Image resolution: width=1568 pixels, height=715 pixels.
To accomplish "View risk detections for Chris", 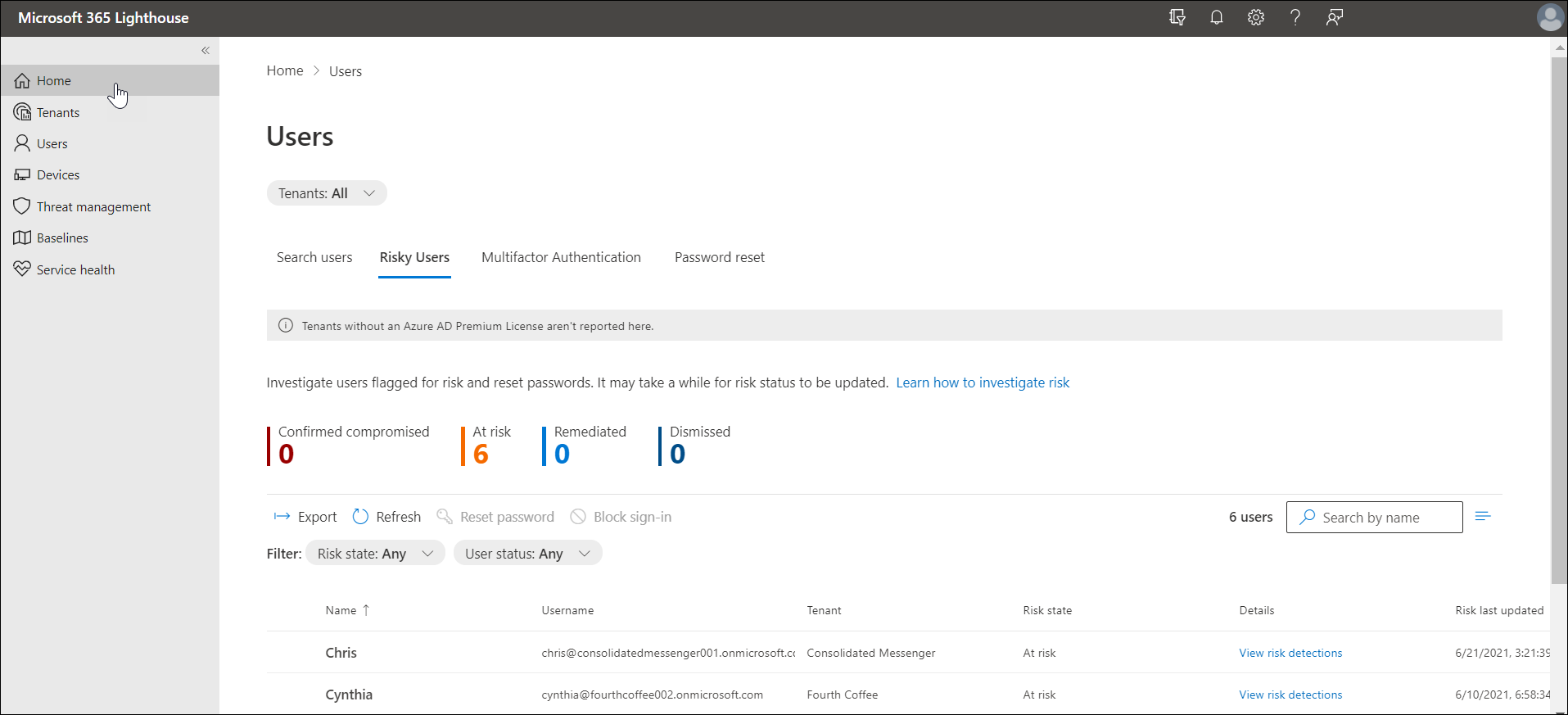I will pos(1290,653).
